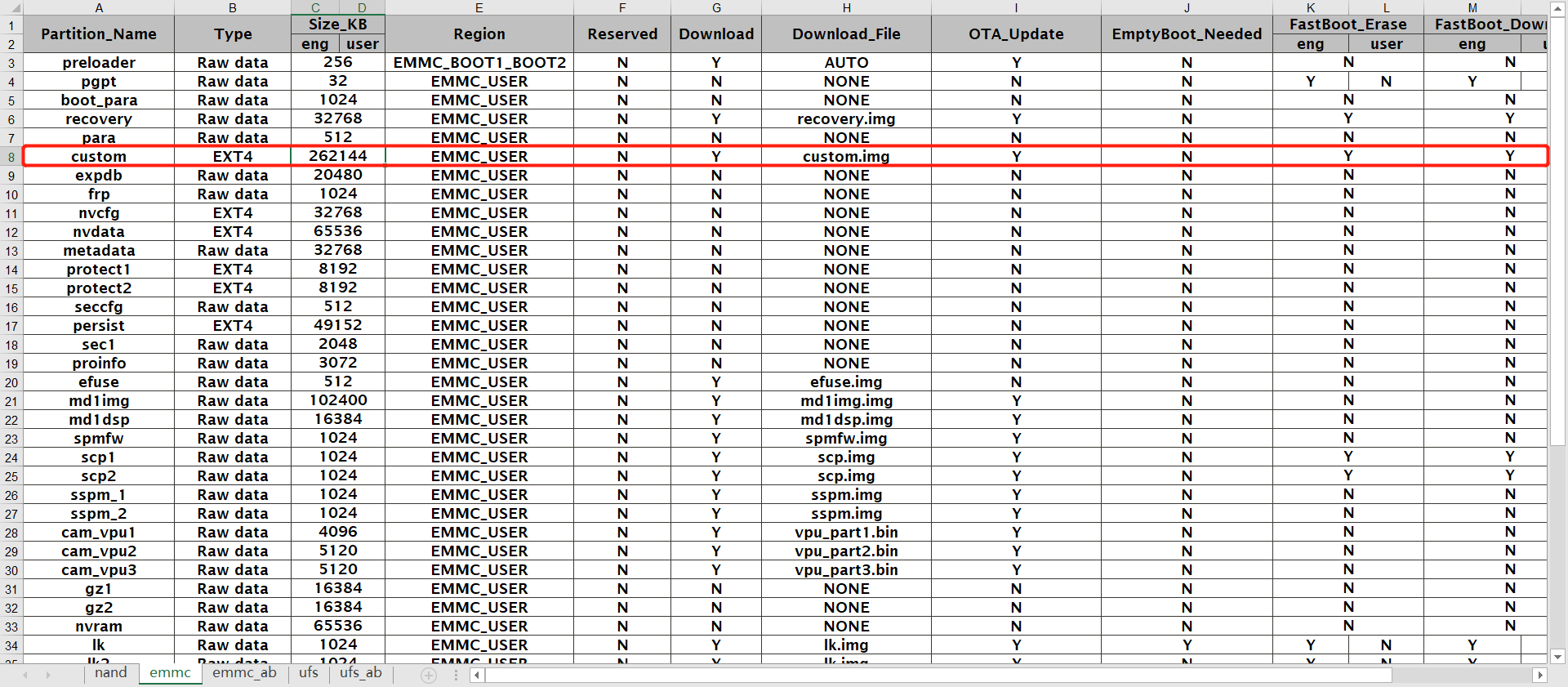Click the OTA_Update header cell
Image resolution: width=1568 pixels, height=687 pixels.
click(x=1016, y=34)
